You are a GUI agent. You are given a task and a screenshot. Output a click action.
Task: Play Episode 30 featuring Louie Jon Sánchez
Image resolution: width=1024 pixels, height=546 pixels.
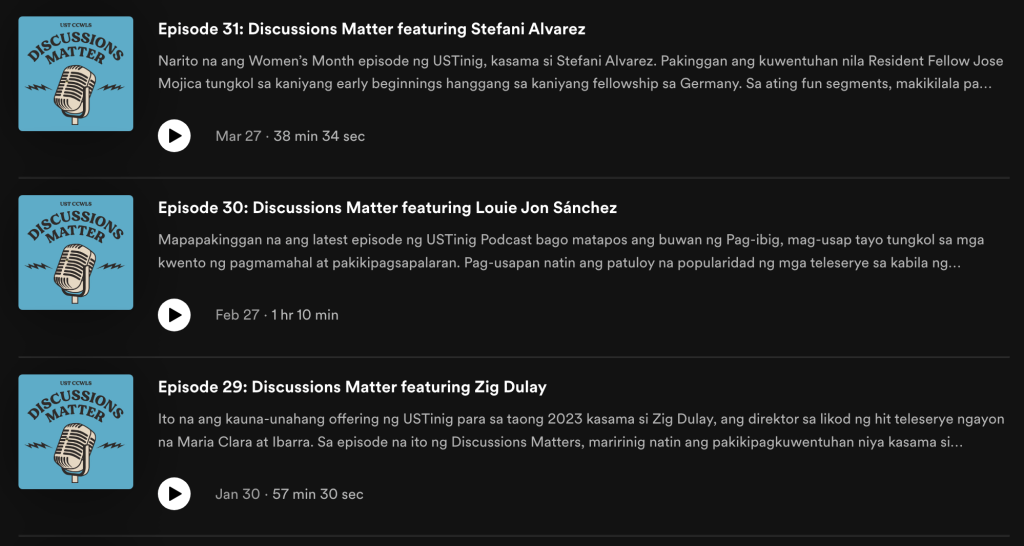[174, 315]
